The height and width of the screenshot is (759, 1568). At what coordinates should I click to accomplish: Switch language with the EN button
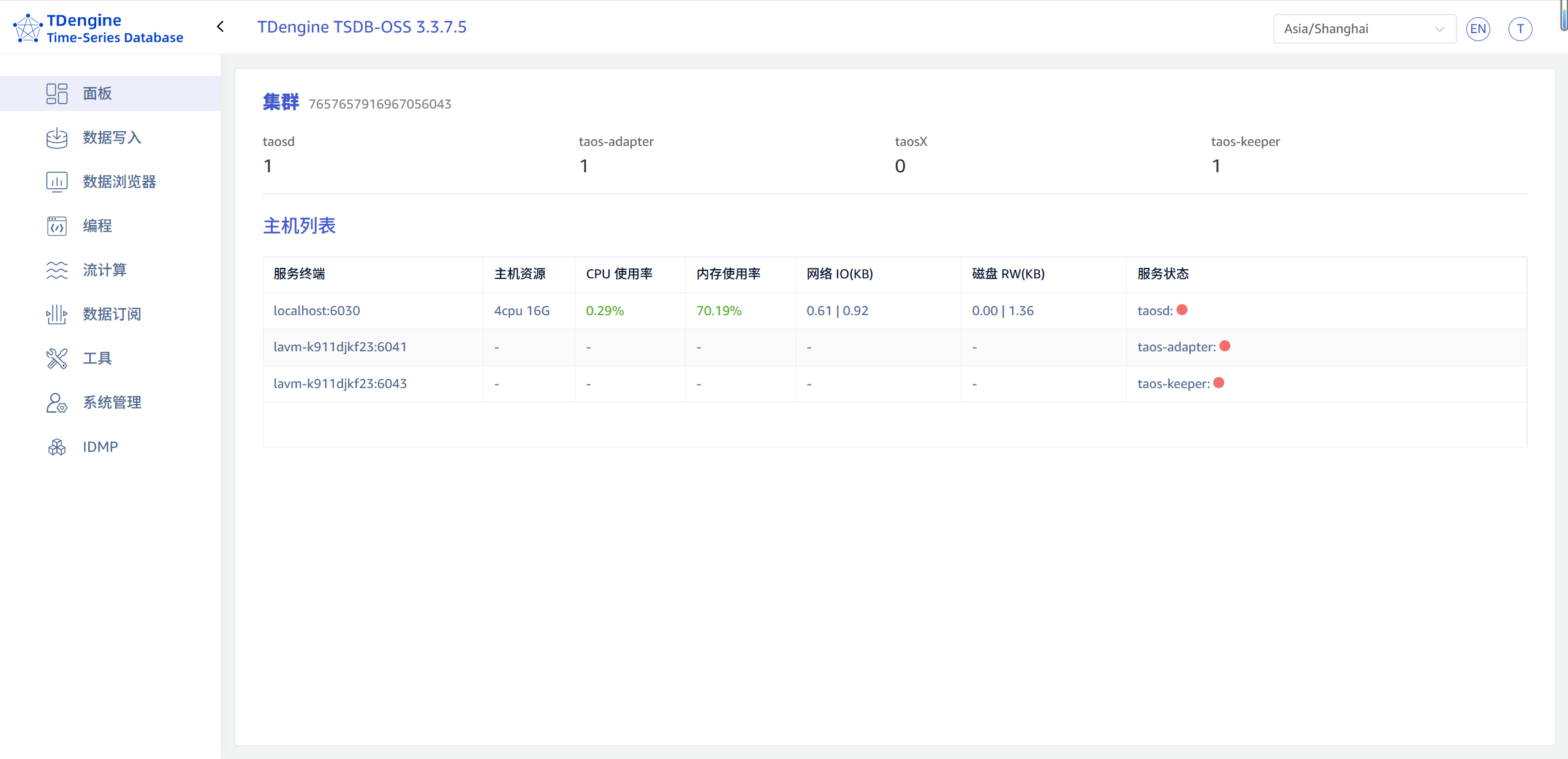click(1478, 29)
